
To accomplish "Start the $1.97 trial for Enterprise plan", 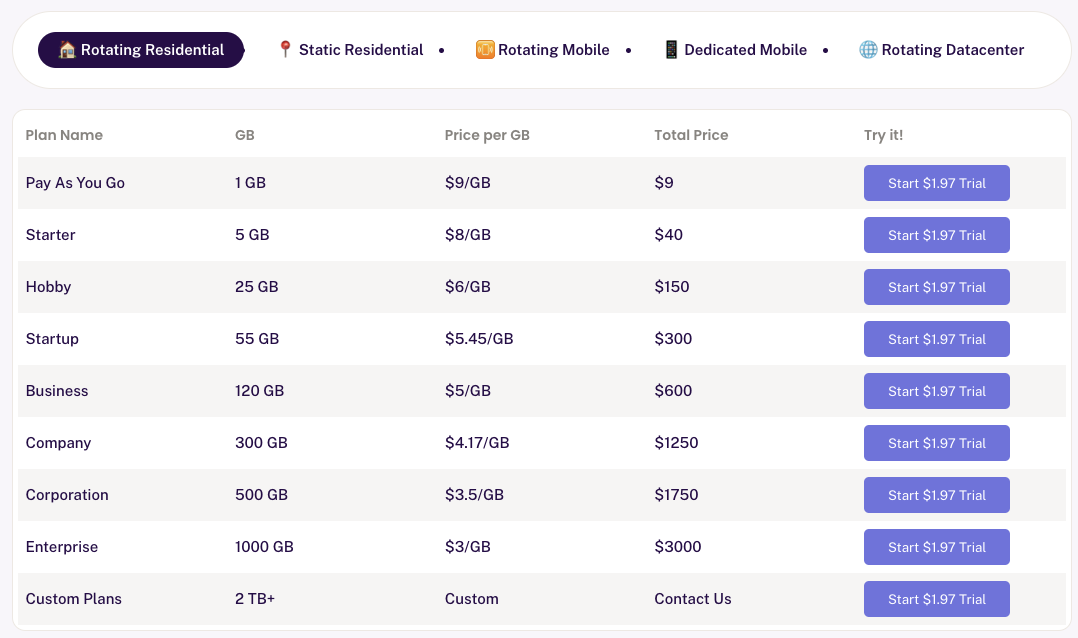I will click(x=936, y=547).
